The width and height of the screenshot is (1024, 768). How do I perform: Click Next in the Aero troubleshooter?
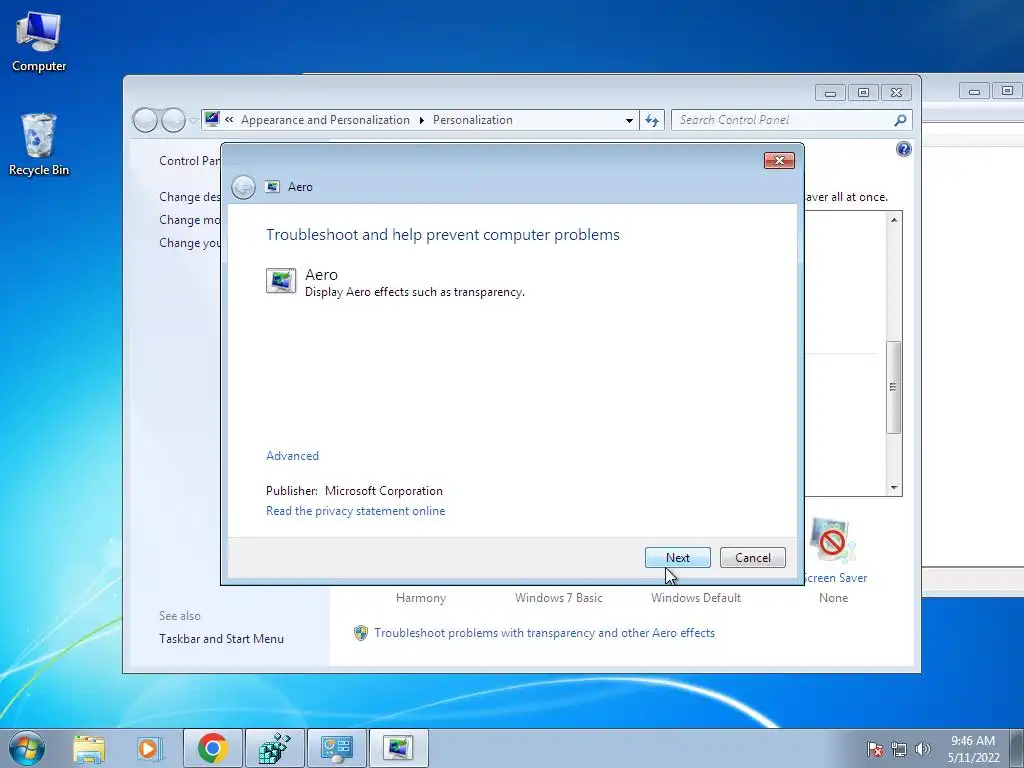point(677,558)
